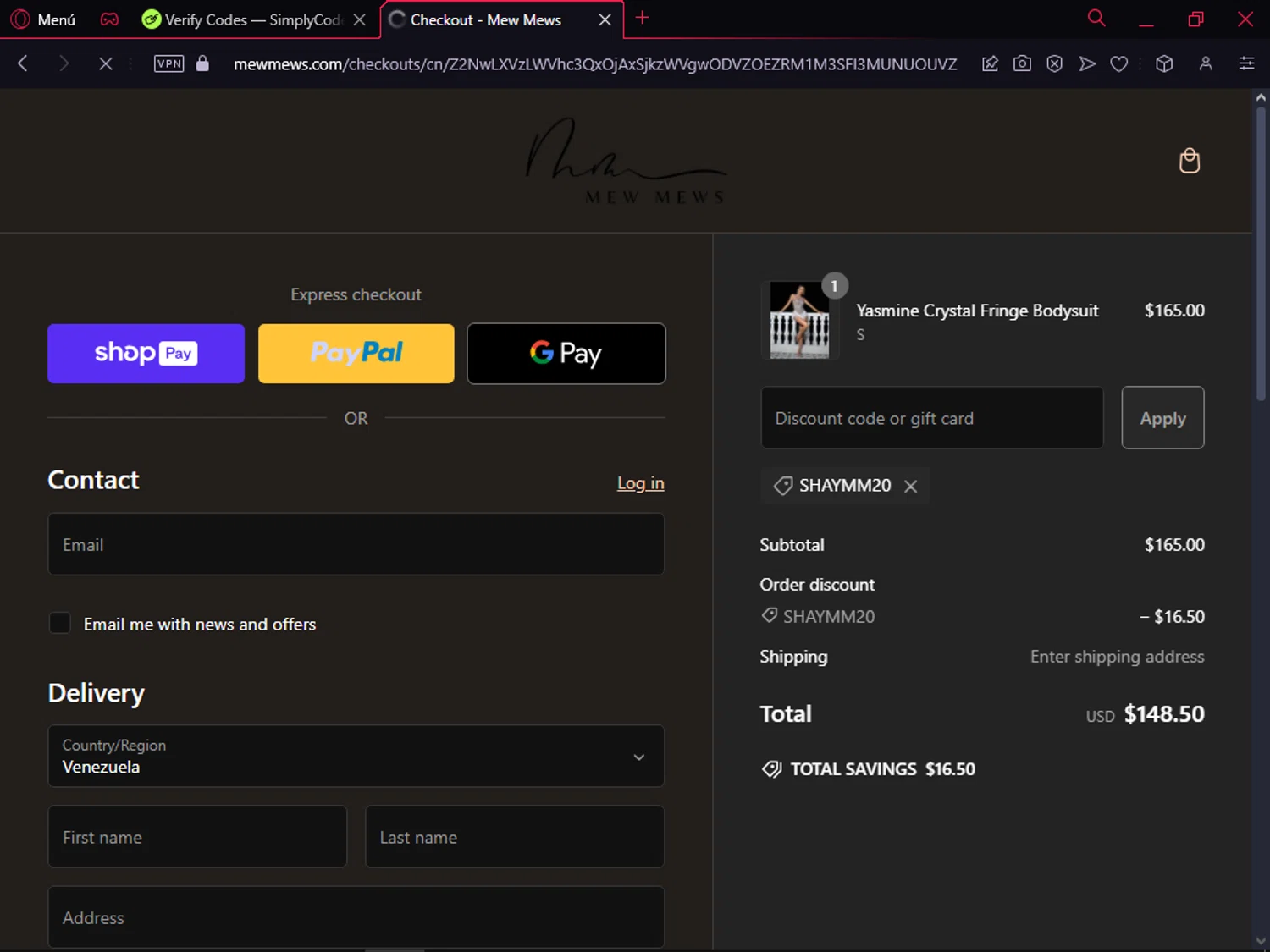Click the Discount code or gift card field
This screenshot has height=952, width=1270.
pyautogui.click(x=932, y=418)
